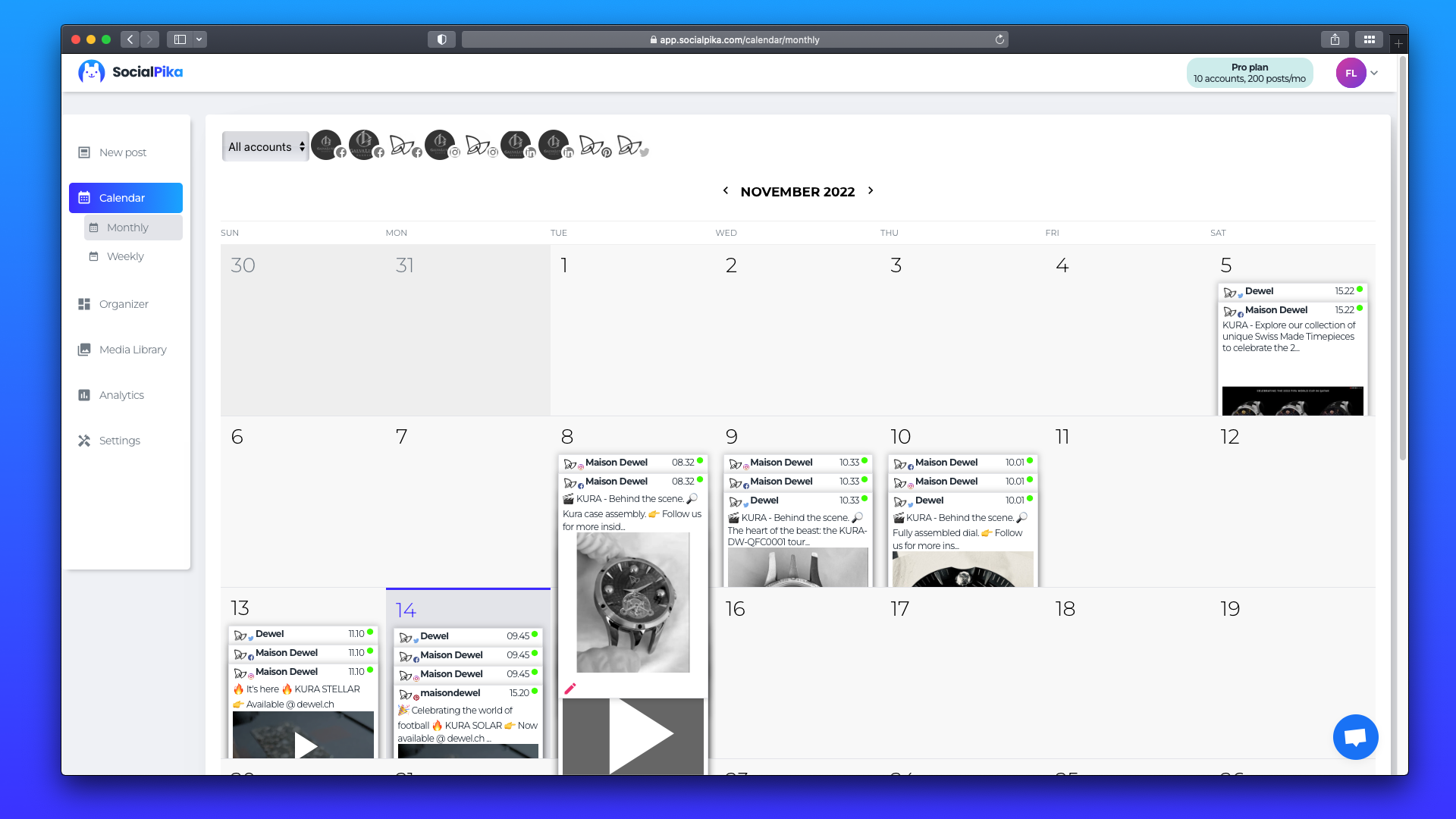Toggle the Dewel Facebook account filter

tap(405, 146)
